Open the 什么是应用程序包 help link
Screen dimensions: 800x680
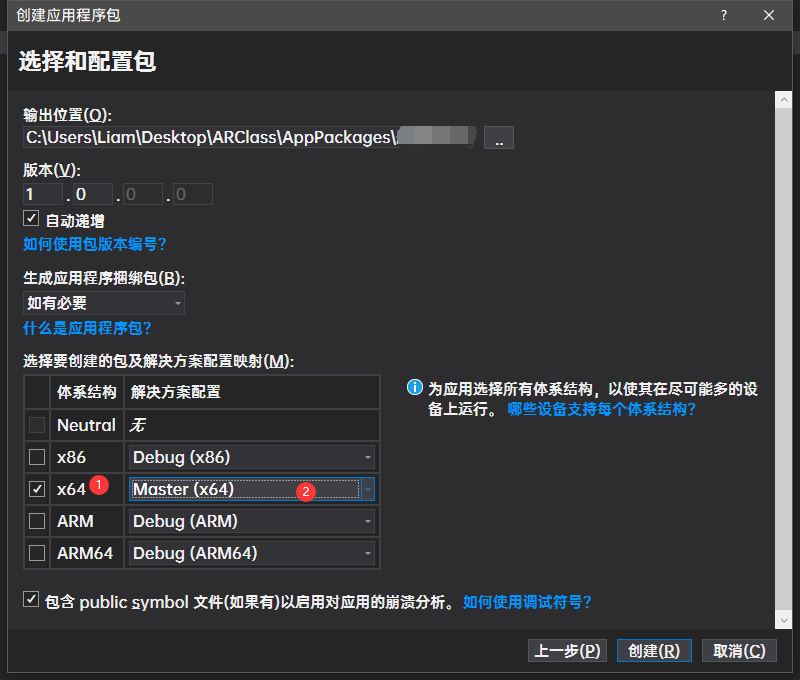click(85, 330)
